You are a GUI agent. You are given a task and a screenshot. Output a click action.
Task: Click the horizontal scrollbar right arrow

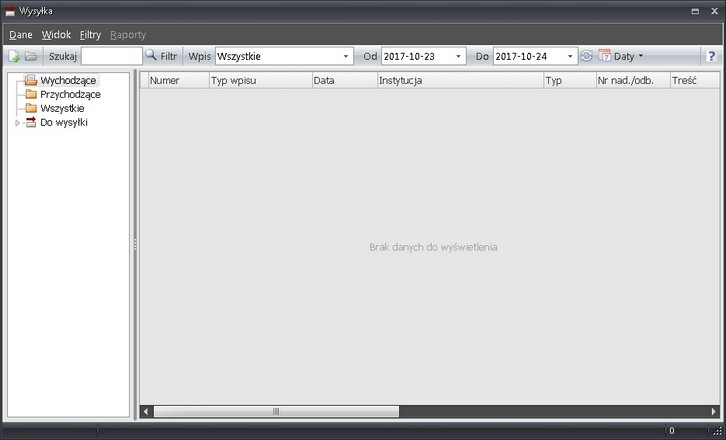click(x=713, y=411)
